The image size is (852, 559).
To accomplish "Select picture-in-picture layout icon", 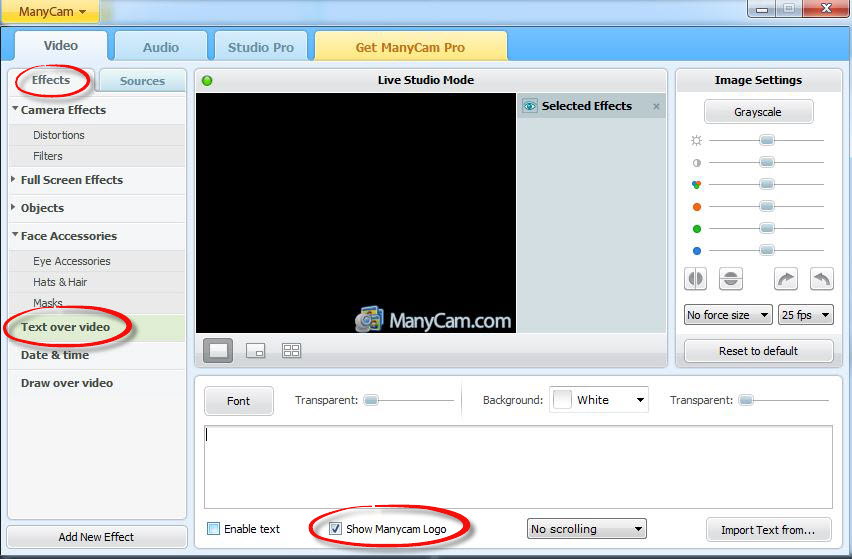I will click(255, 350).
